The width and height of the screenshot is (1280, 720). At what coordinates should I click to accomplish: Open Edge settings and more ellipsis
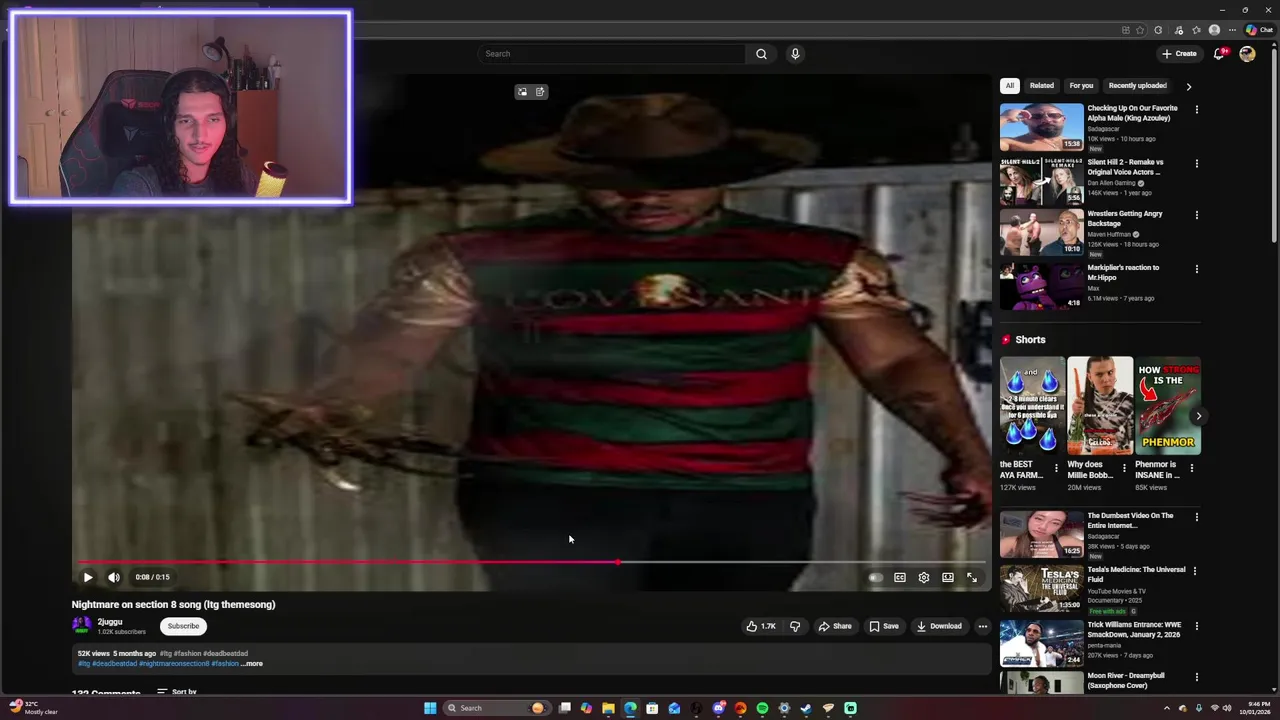coord(1232,30)
